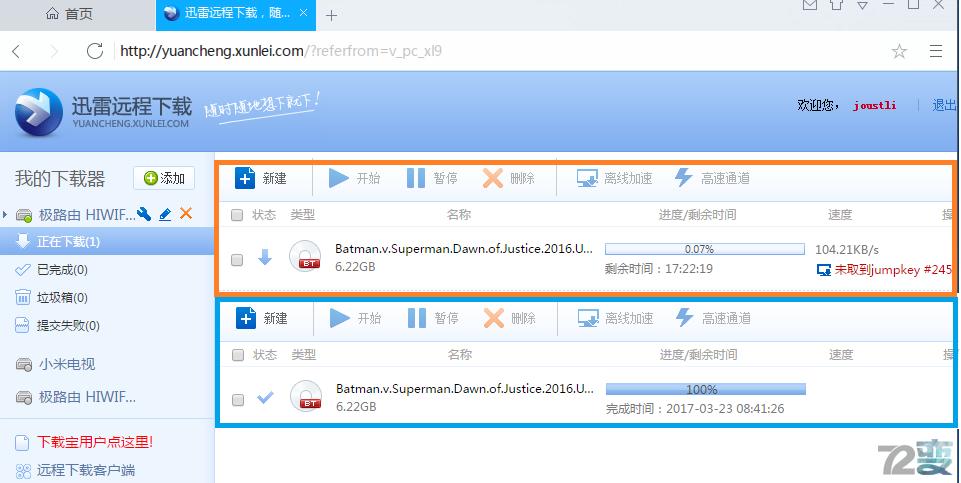Open the 远程下载客户端 link
This screenshot has height=483, width=961.
[86, 470]
